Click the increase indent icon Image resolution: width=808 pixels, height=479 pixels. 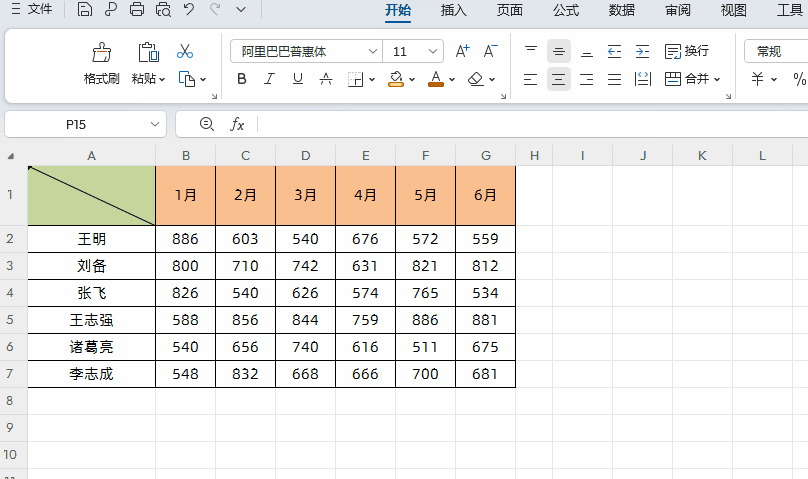pyautogui.click(x=642, y=51)
